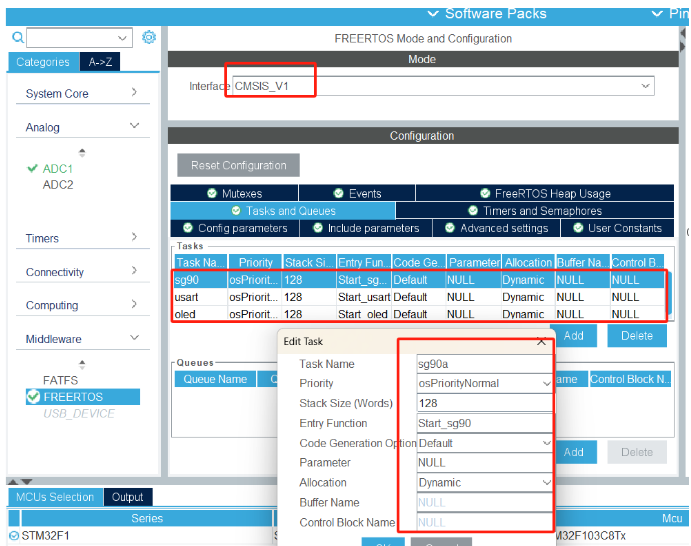Open the Timers and Semaphores tab
This screenshot has width=691, height=546.
point(535,211)
